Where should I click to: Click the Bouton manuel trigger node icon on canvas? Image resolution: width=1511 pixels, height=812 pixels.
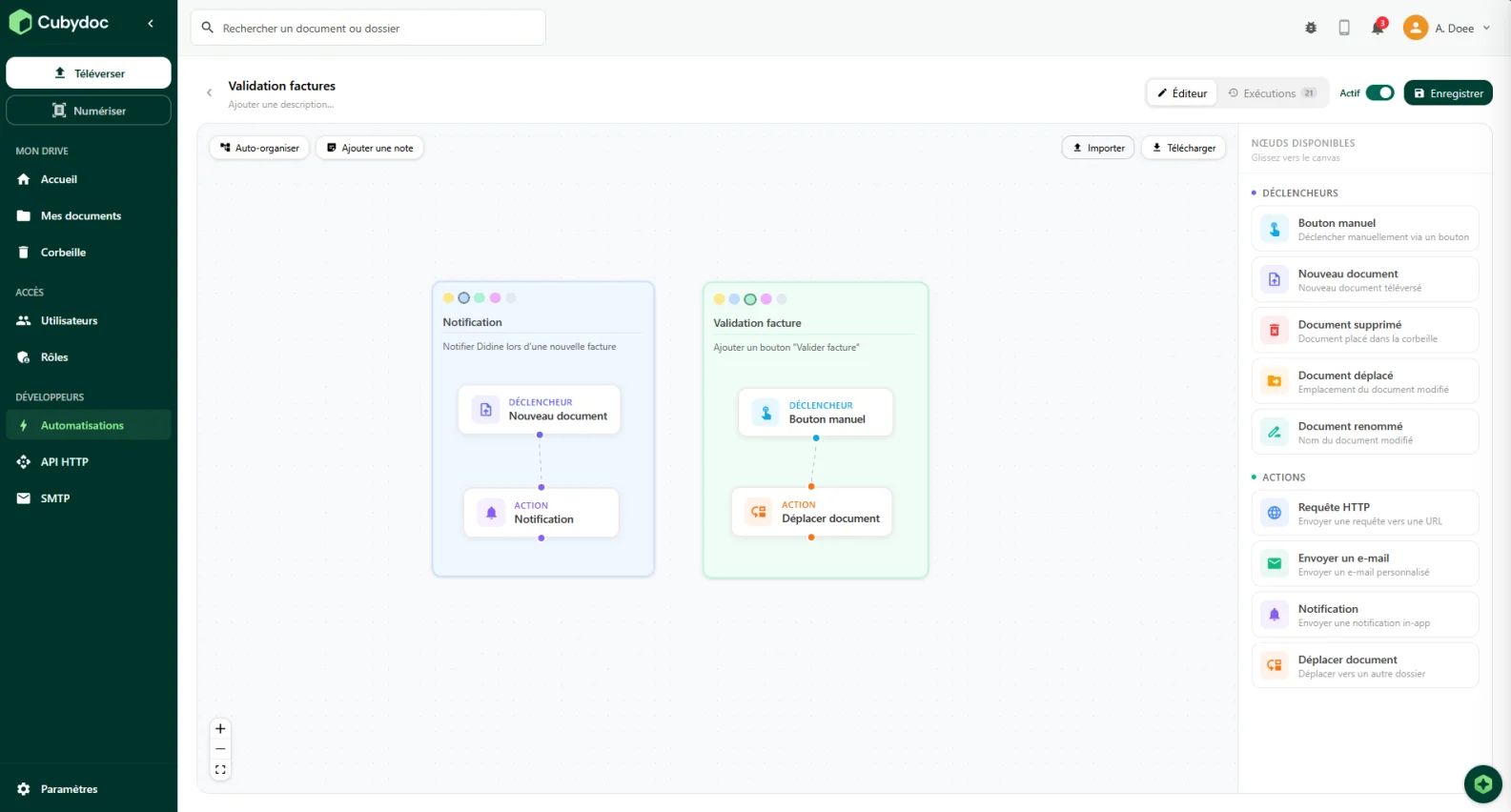(766, 413)
